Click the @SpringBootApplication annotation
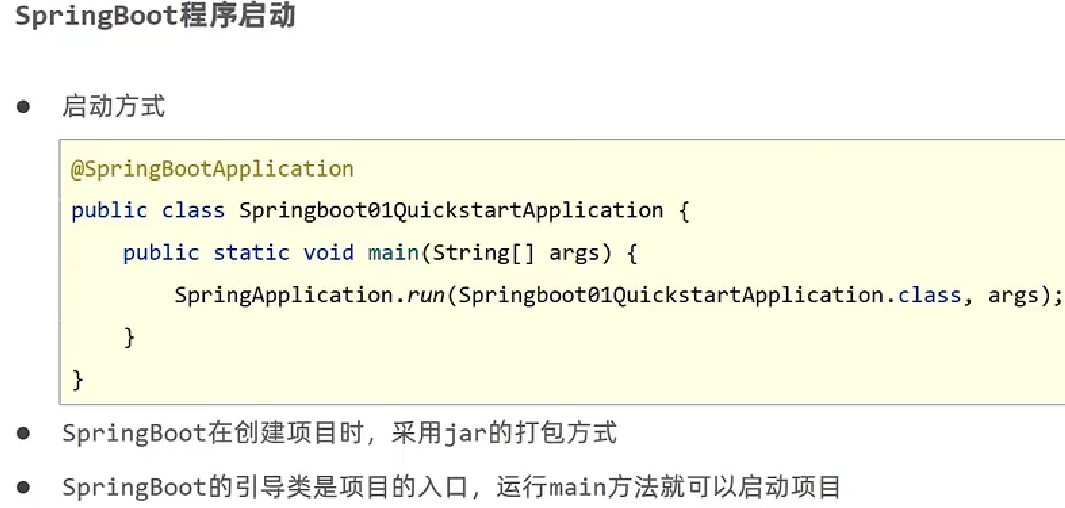Screen dimensions: 1065x508 click(212, 168)
